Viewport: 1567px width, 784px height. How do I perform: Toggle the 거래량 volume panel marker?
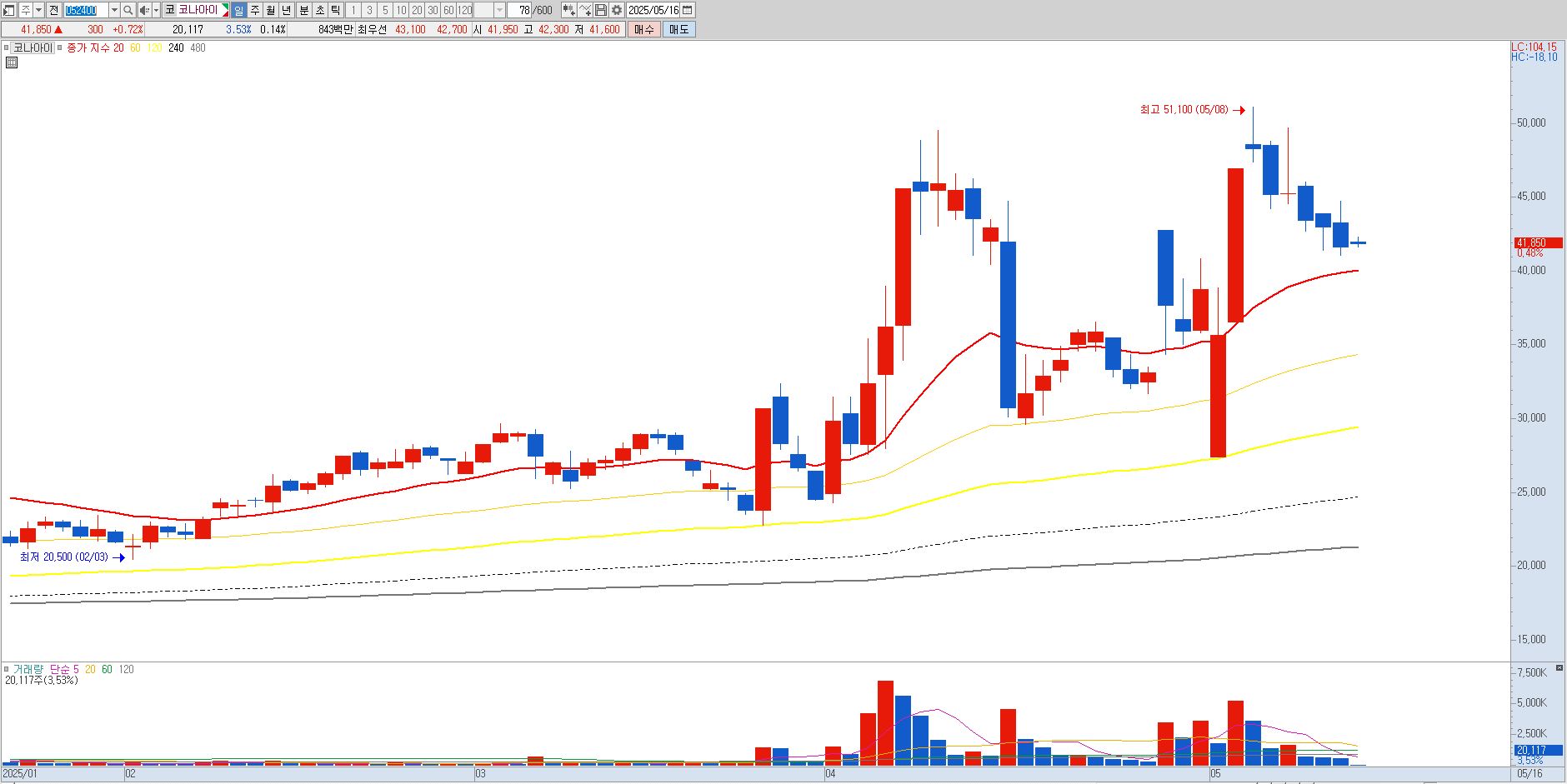point(6,669)
